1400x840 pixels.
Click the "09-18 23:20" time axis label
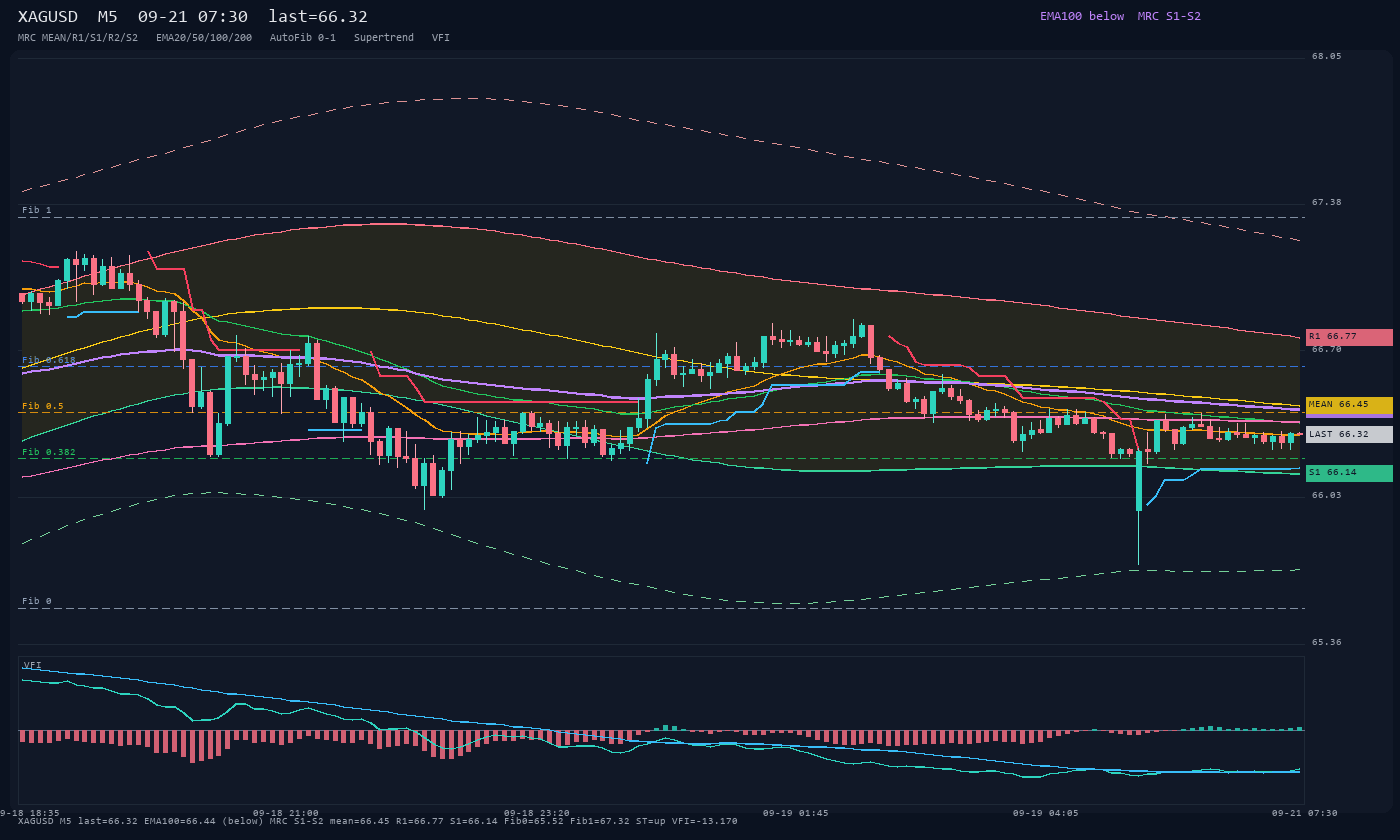point(537,813)
